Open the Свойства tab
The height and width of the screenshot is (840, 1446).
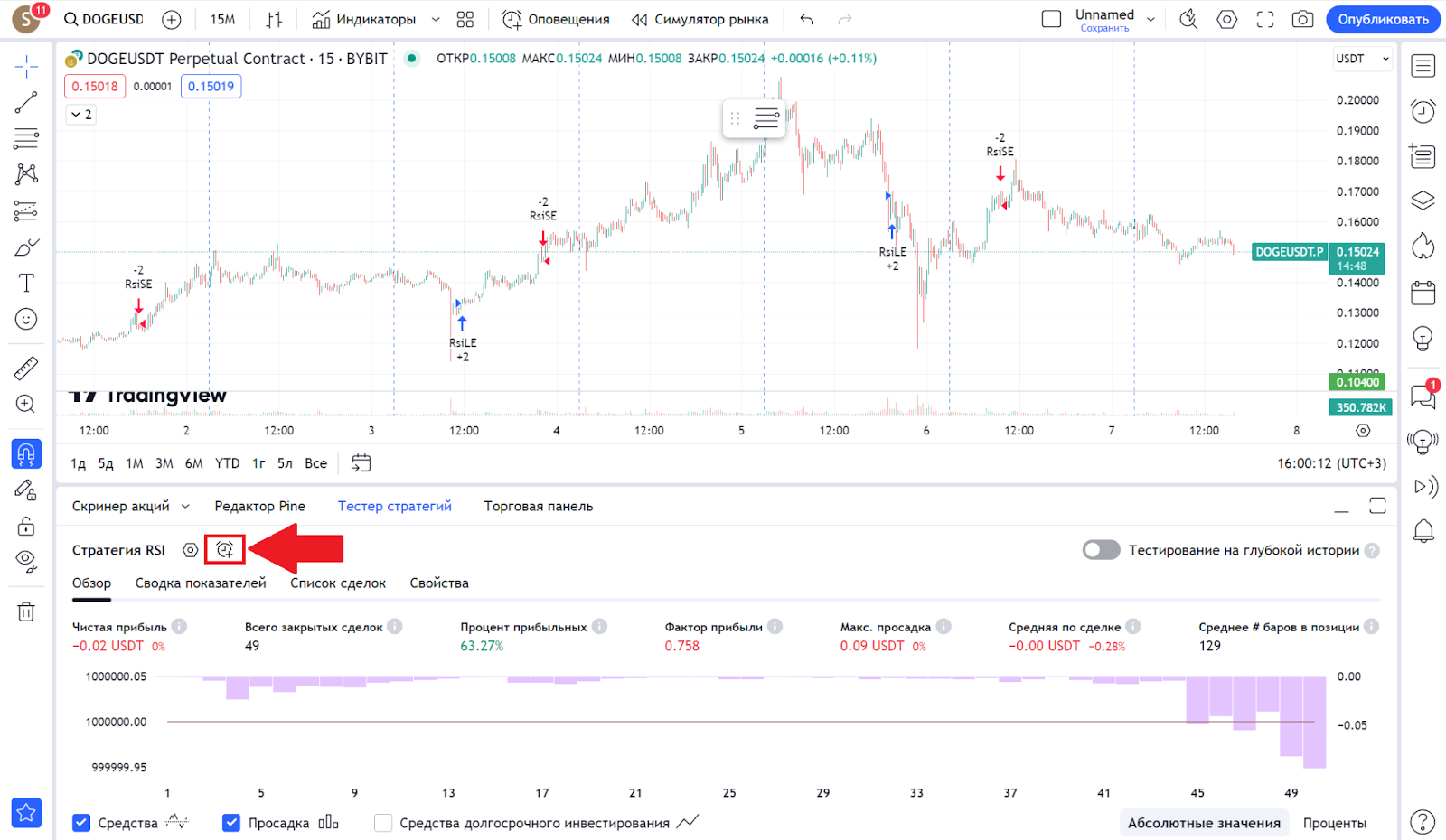click(439, 583)
